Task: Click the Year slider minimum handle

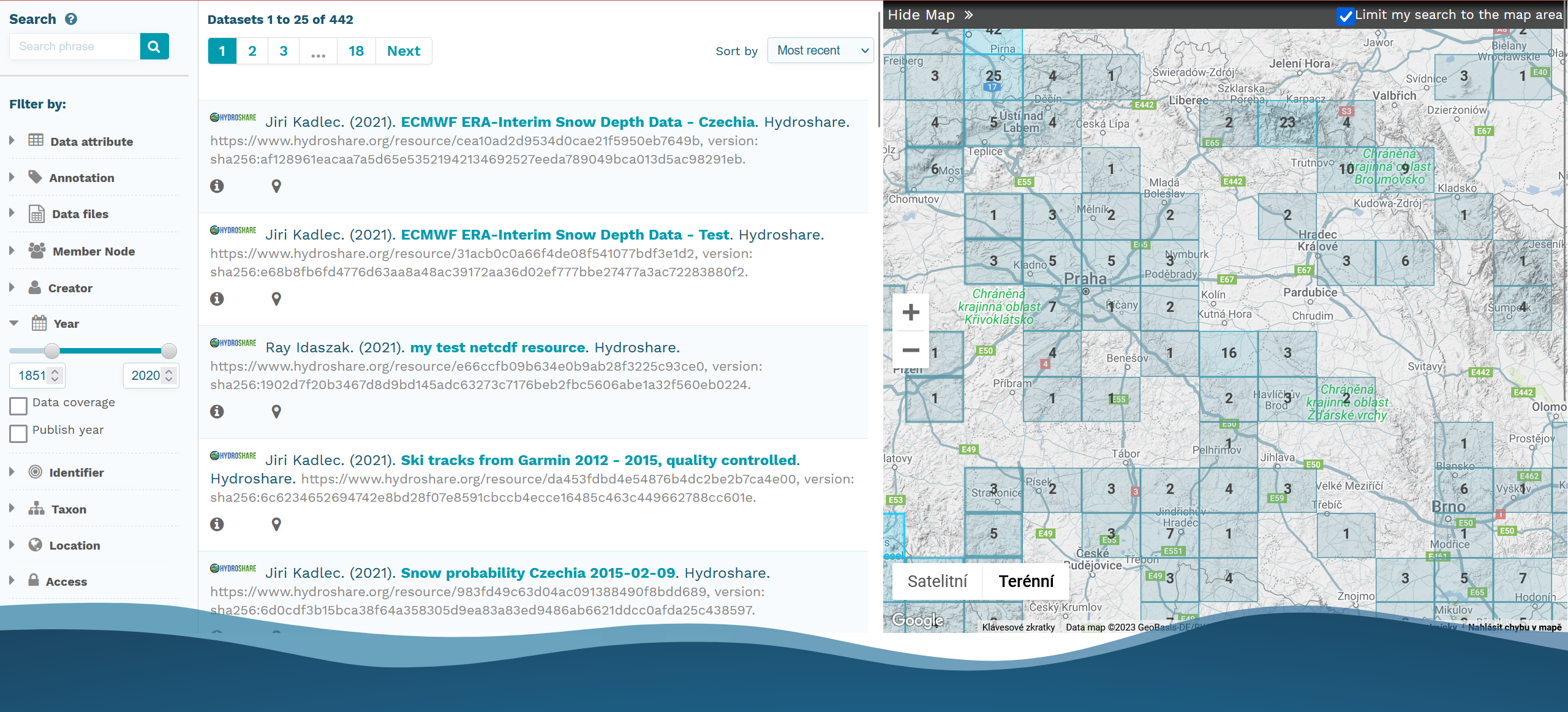Action: tap(52, 350)
